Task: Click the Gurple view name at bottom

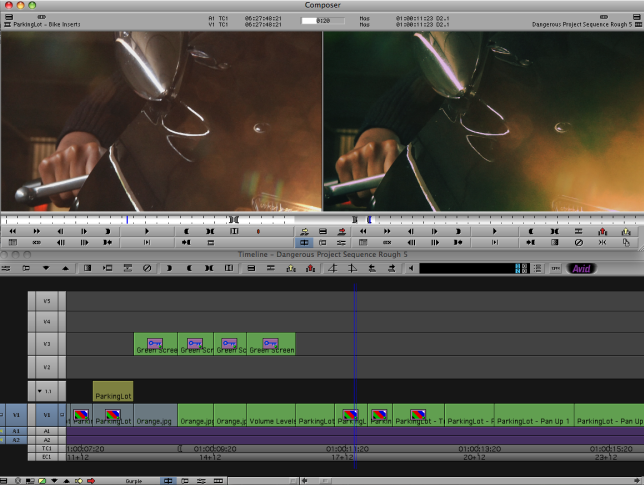Action: (134, 481)
